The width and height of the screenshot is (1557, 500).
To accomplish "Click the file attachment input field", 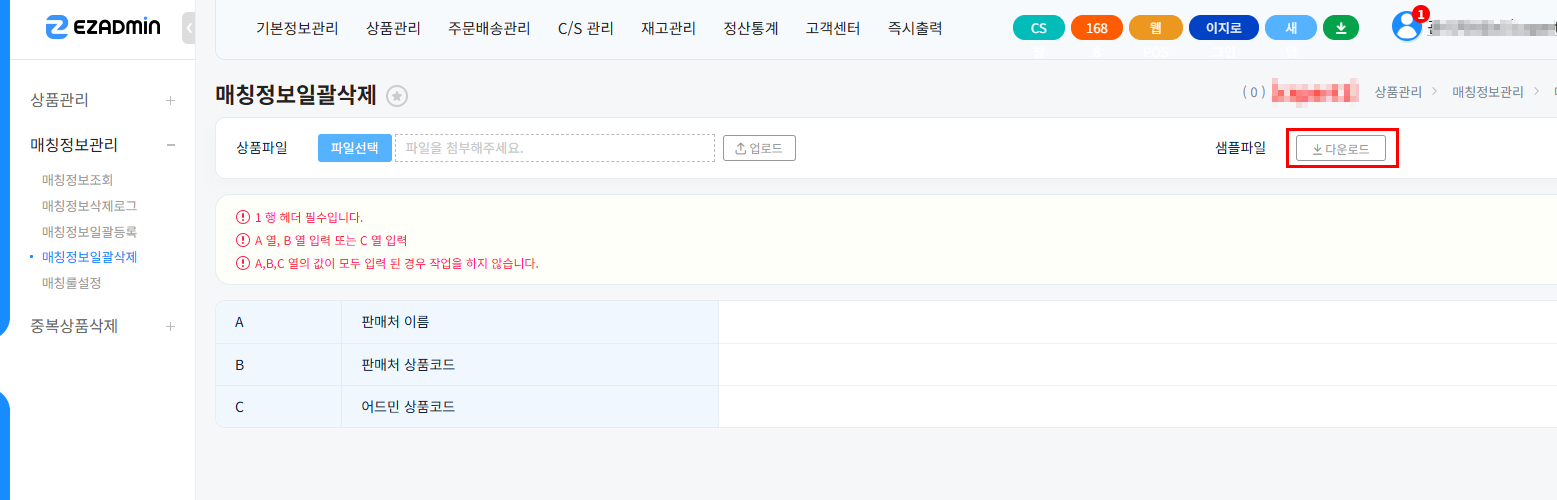I will click(x=555, y=148).
